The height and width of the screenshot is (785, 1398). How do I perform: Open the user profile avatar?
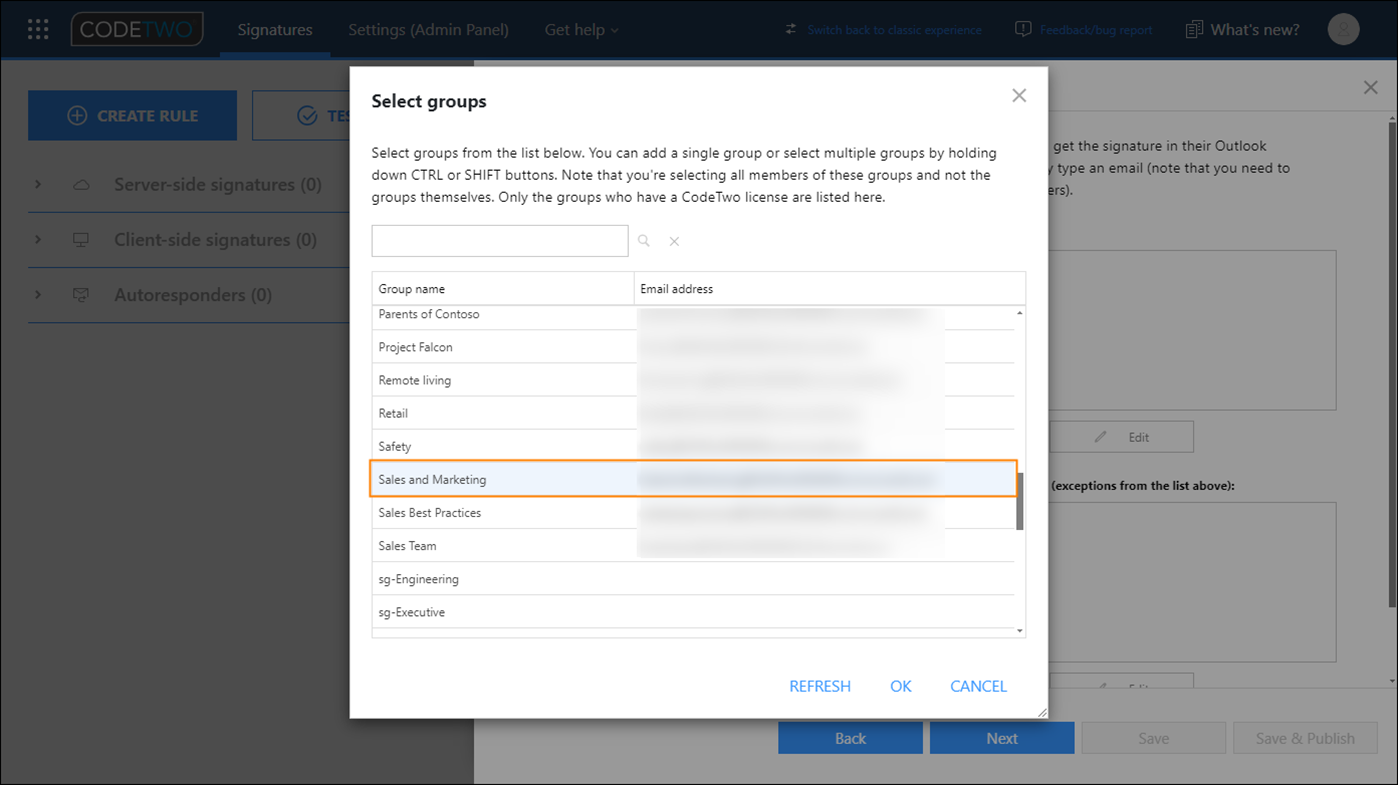[1343, 29]
